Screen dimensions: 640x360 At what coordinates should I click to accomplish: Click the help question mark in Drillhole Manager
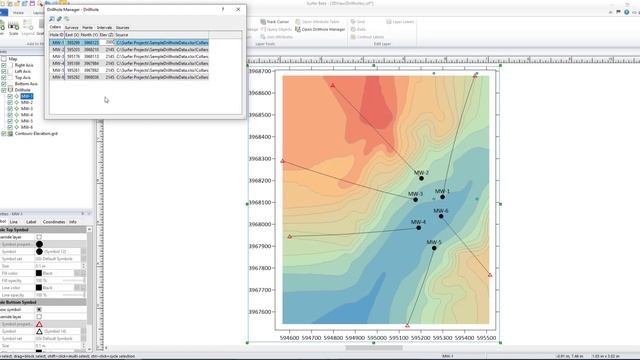[x=223, y=9]
